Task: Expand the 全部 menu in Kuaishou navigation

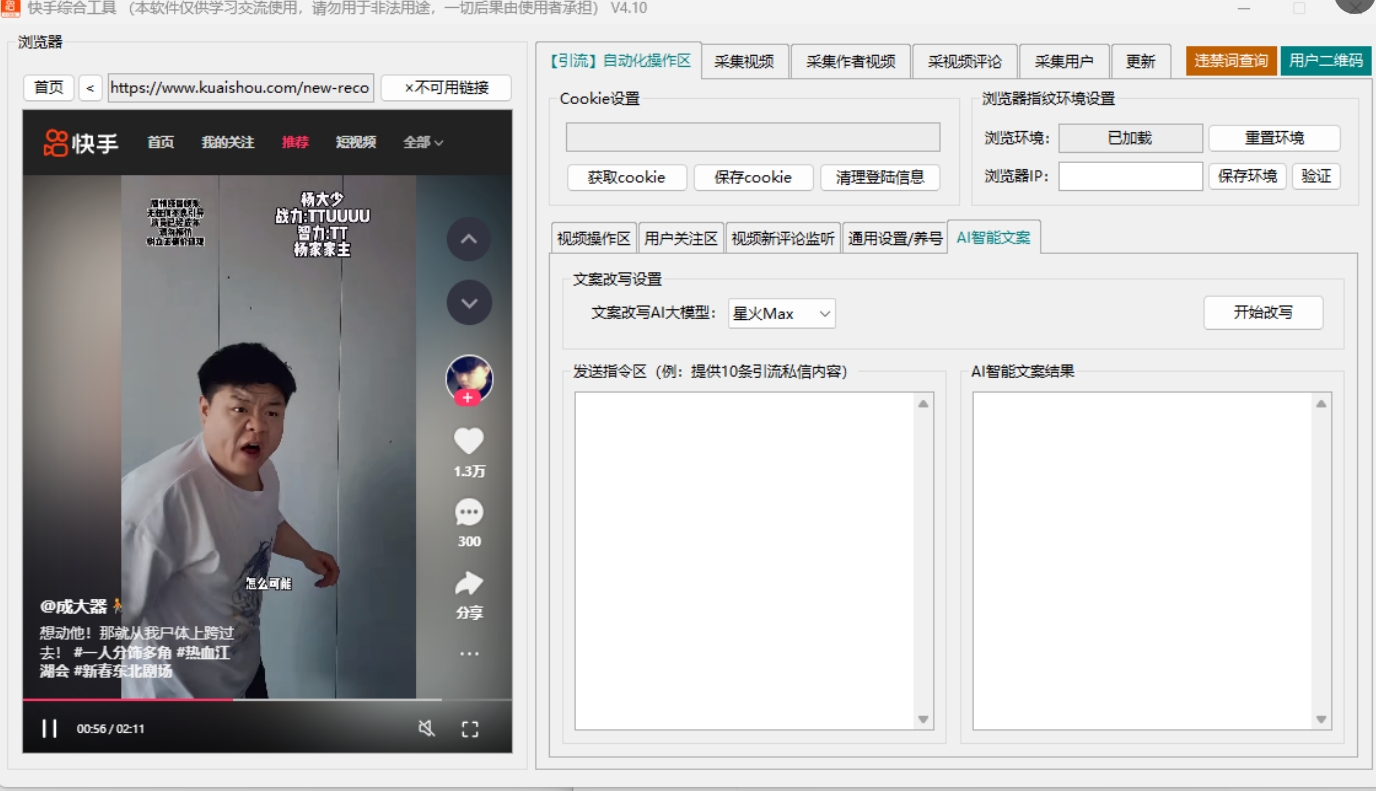Action: point(423,143)
